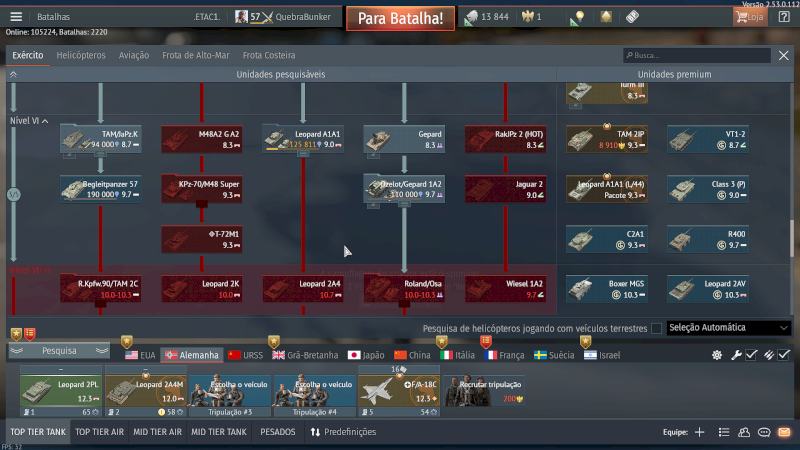Select Leopard 2PL crew slot
Screen dimensions: 800x450
61,391
